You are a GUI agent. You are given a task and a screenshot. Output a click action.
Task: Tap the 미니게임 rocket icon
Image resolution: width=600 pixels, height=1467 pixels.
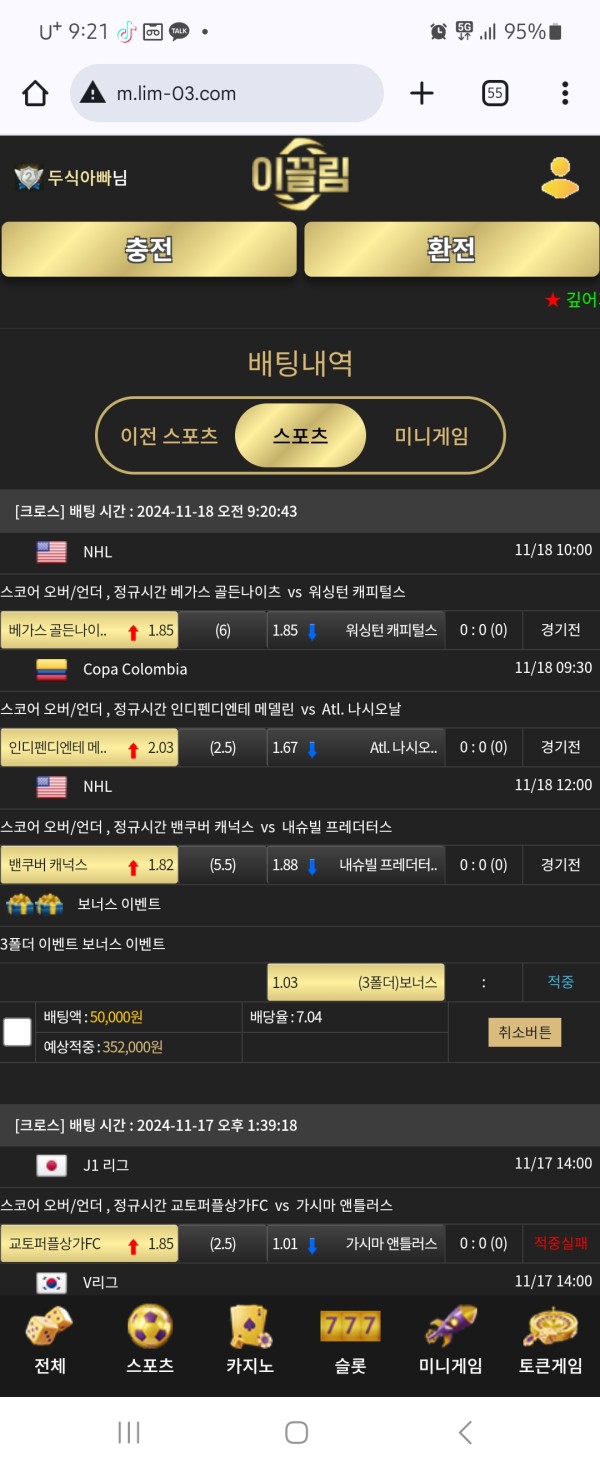click(x=450, y=1327)
